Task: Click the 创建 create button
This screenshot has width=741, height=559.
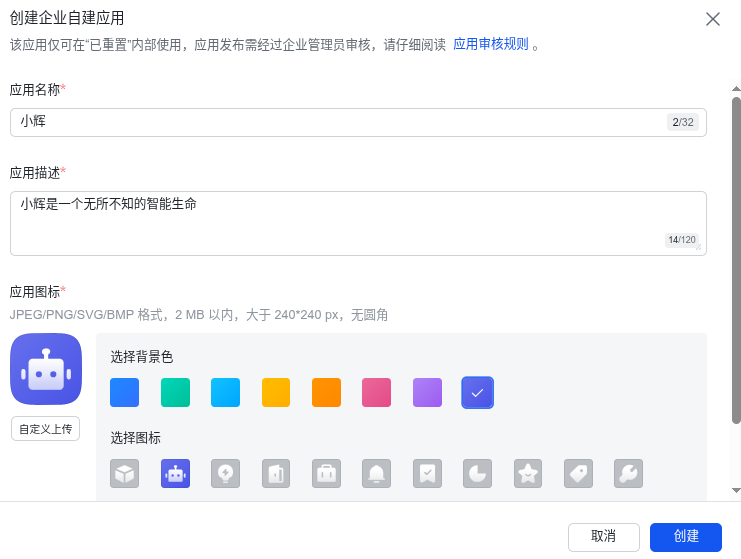Action: (686, 537)
